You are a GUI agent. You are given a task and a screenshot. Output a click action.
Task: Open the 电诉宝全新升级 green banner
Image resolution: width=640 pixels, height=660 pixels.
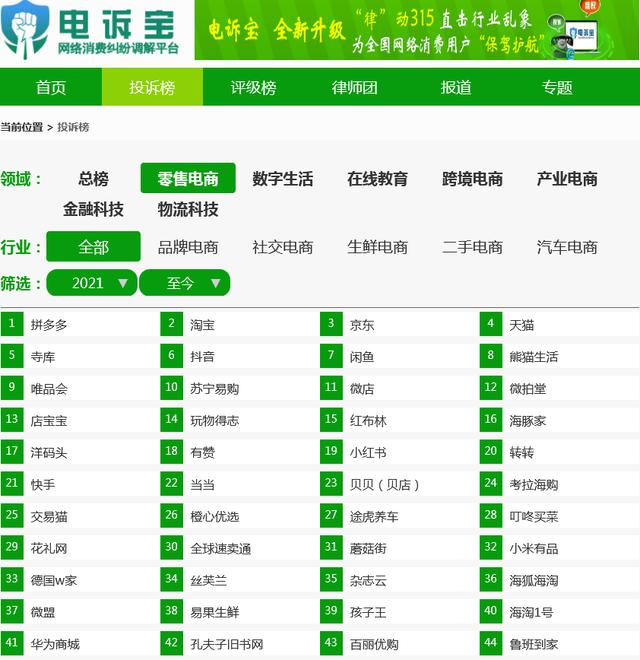point(416,30)
